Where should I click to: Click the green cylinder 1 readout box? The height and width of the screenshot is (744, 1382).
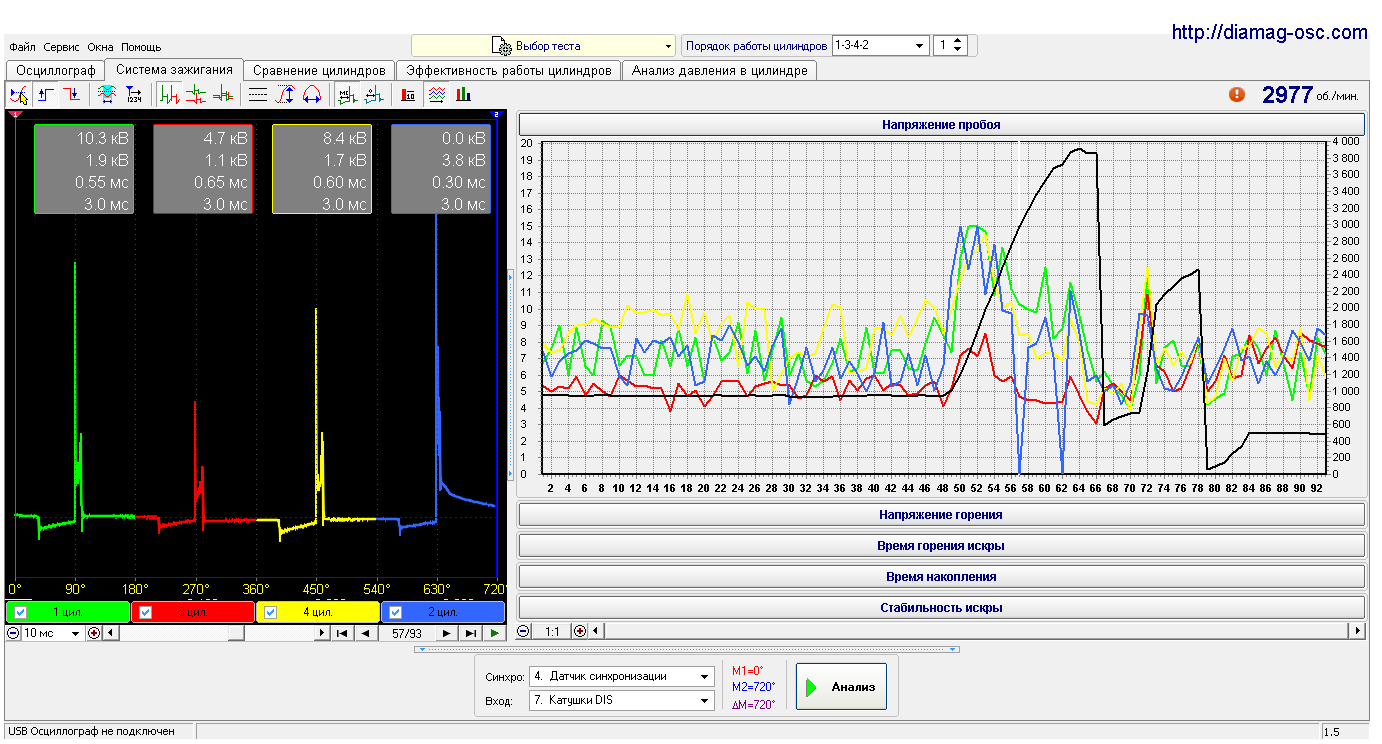84,169
